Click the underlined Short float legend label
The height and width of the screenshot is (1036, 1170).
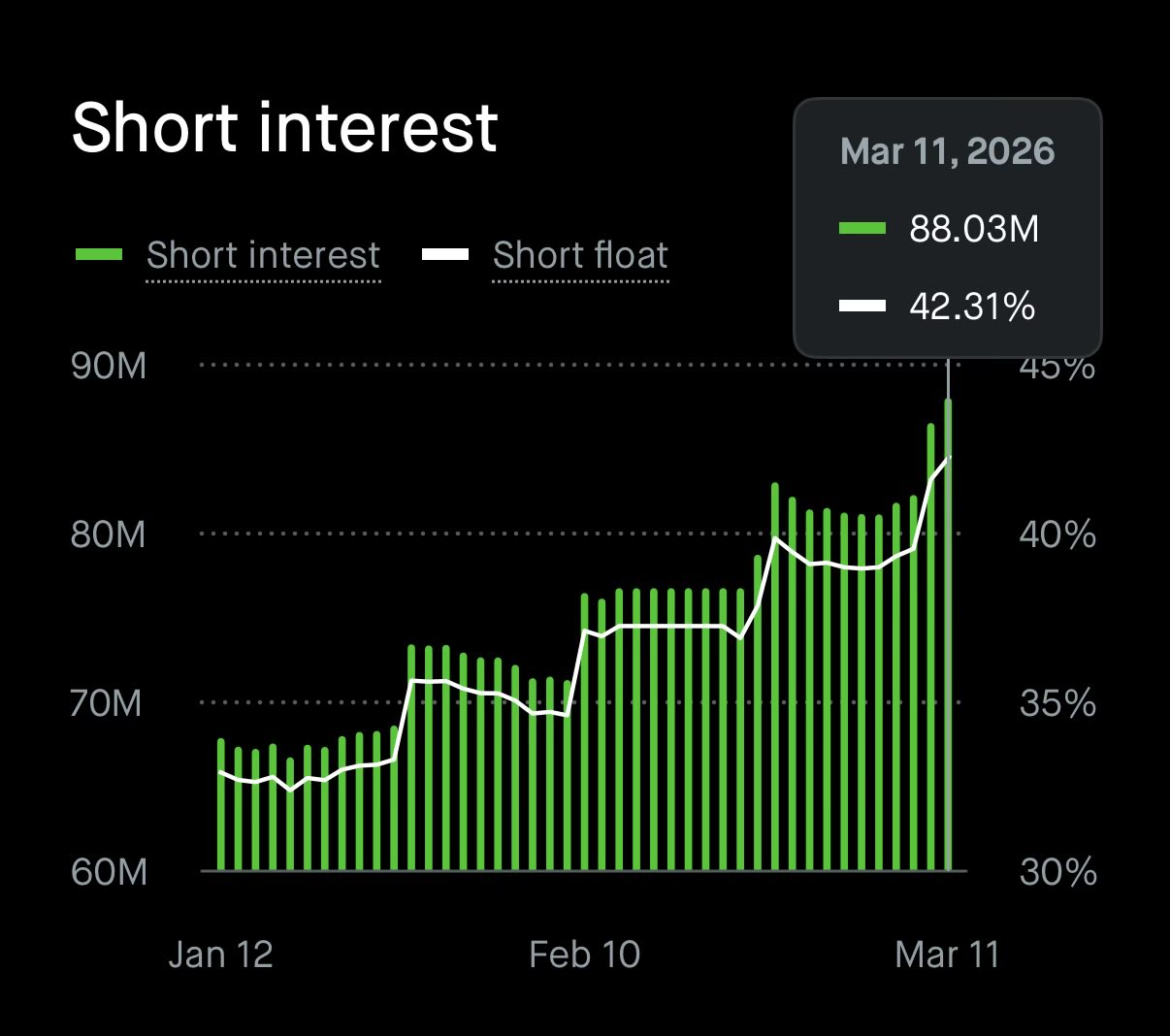(580, 255)
